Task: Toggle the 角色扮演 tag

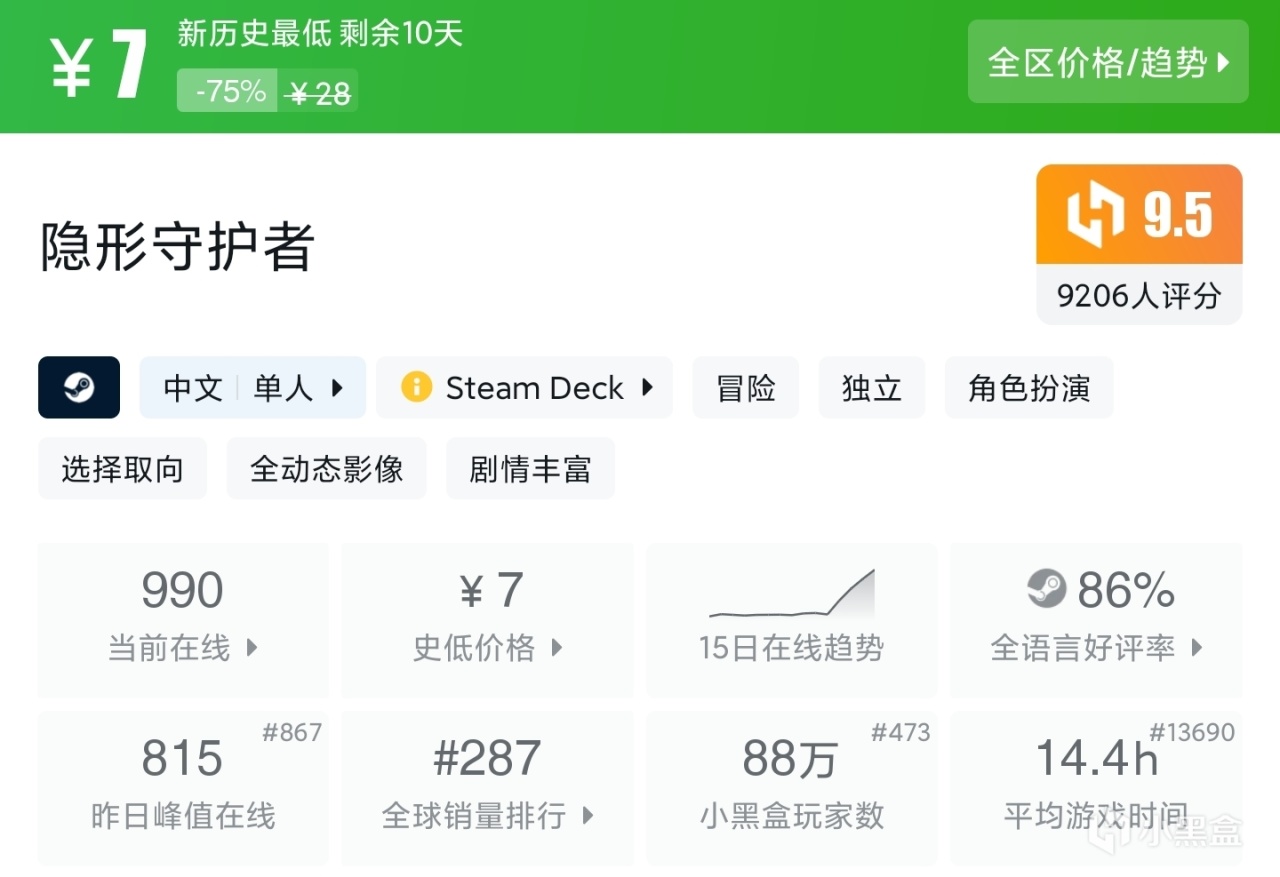Action: coord(1028,387)
